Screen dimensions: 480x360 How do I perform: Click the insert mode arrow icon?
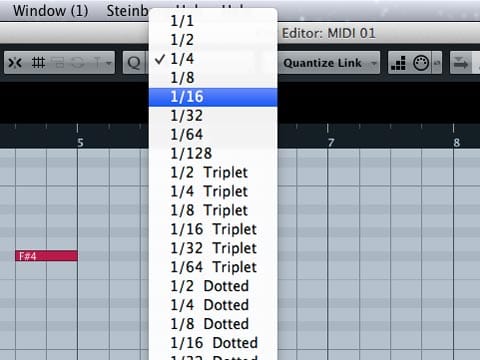tap(461, 63)
